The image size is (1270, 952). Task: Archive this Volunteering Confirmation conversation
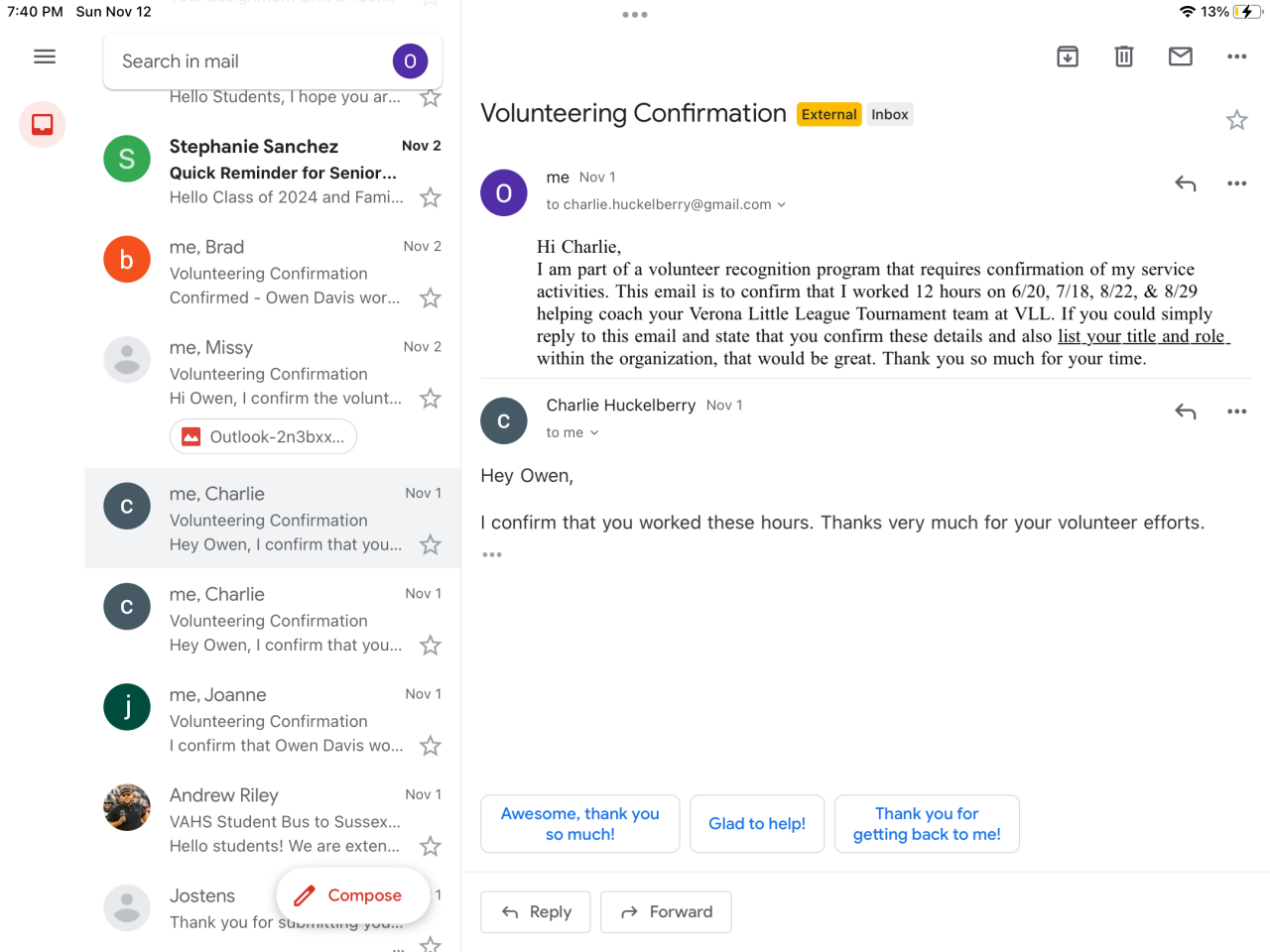[x=1068, y=57]
